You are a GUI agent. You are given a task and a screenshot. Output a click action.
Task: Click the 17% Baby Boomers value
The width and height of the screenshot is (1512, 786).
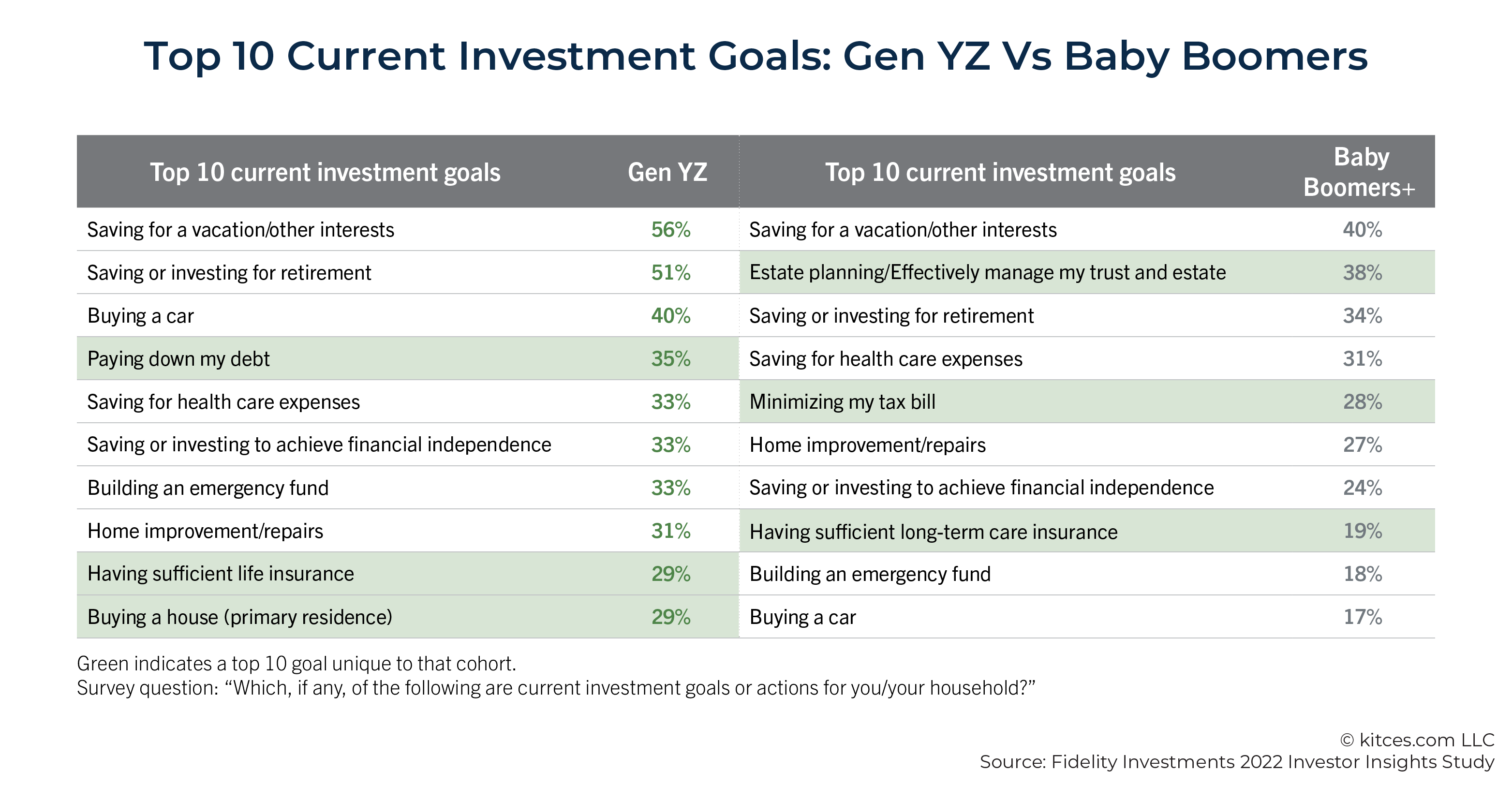pyautogui.click(x=1363, y=617)
